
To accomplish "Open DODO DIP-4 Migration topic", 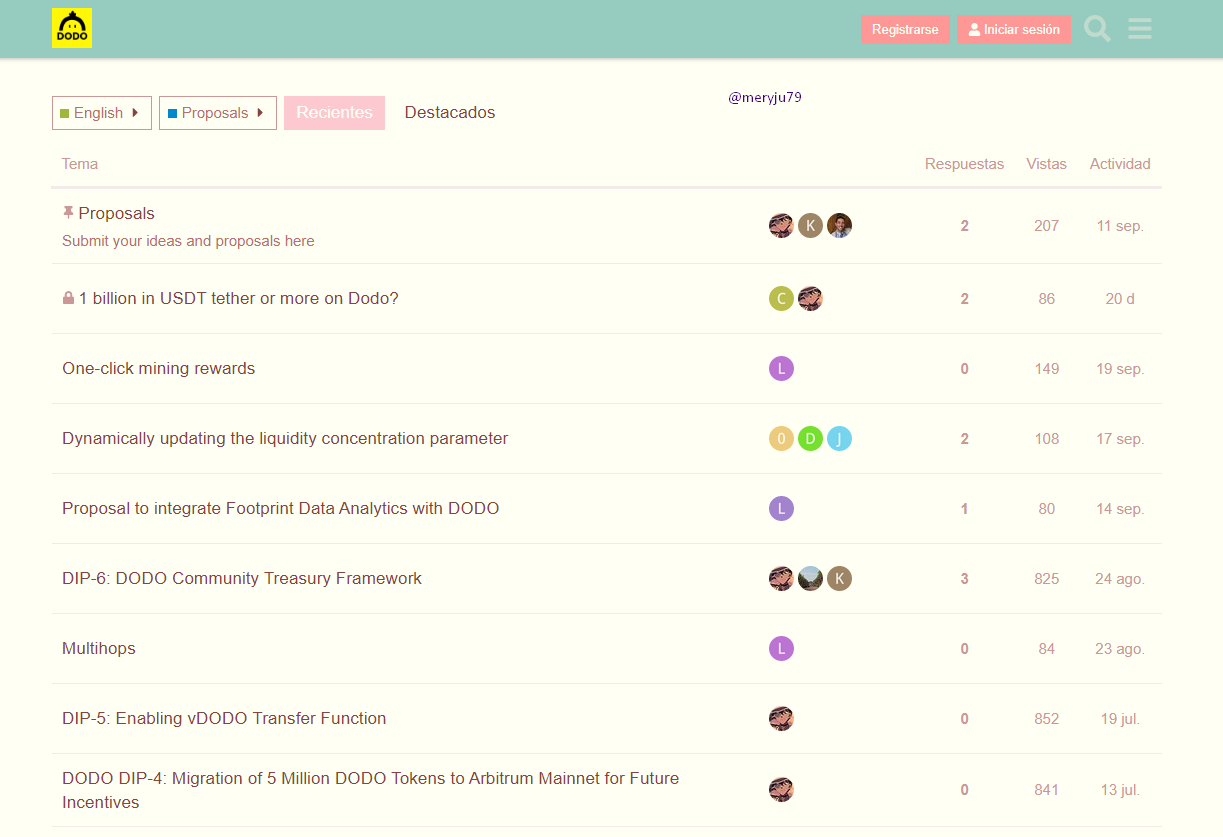I will click(370, 790).
